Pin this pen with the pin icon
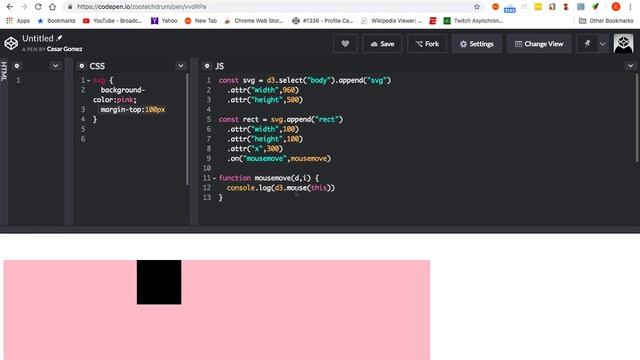Viewport: 640px width, 360px height. coord(587,44)
